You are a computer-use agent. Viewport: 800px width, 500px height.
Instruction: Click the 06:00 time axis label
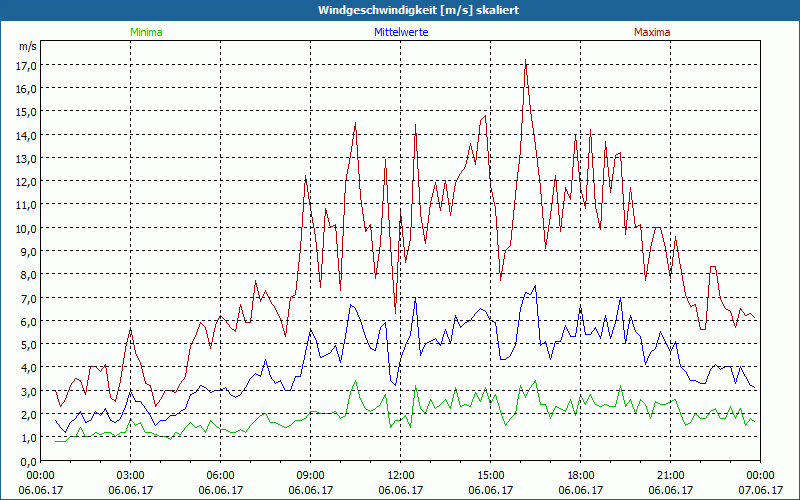(x=220, y=475)
